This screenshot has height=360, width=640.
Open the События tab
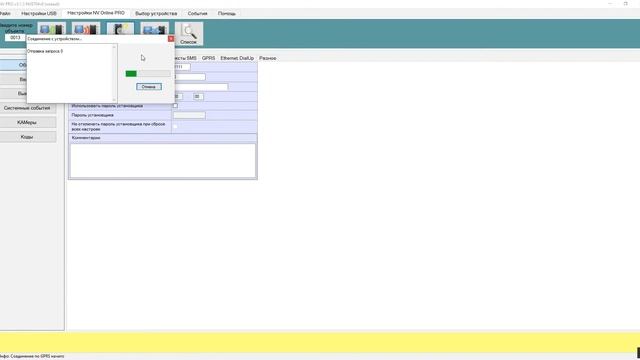click(198, 13)
